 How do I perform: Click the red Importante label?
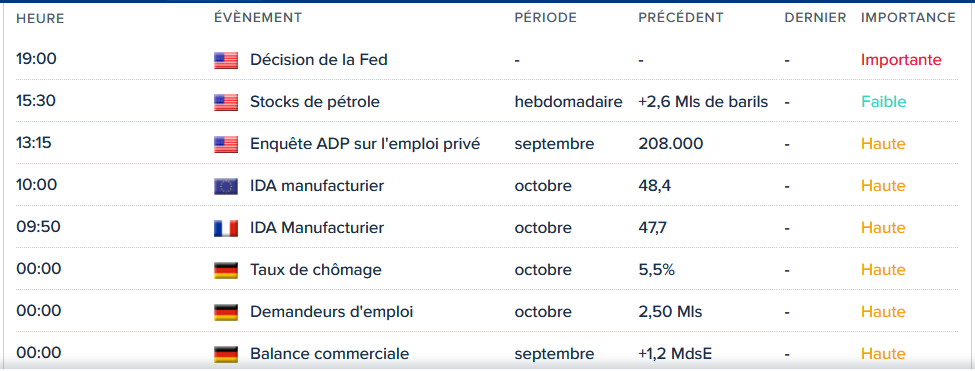[901, 60]
